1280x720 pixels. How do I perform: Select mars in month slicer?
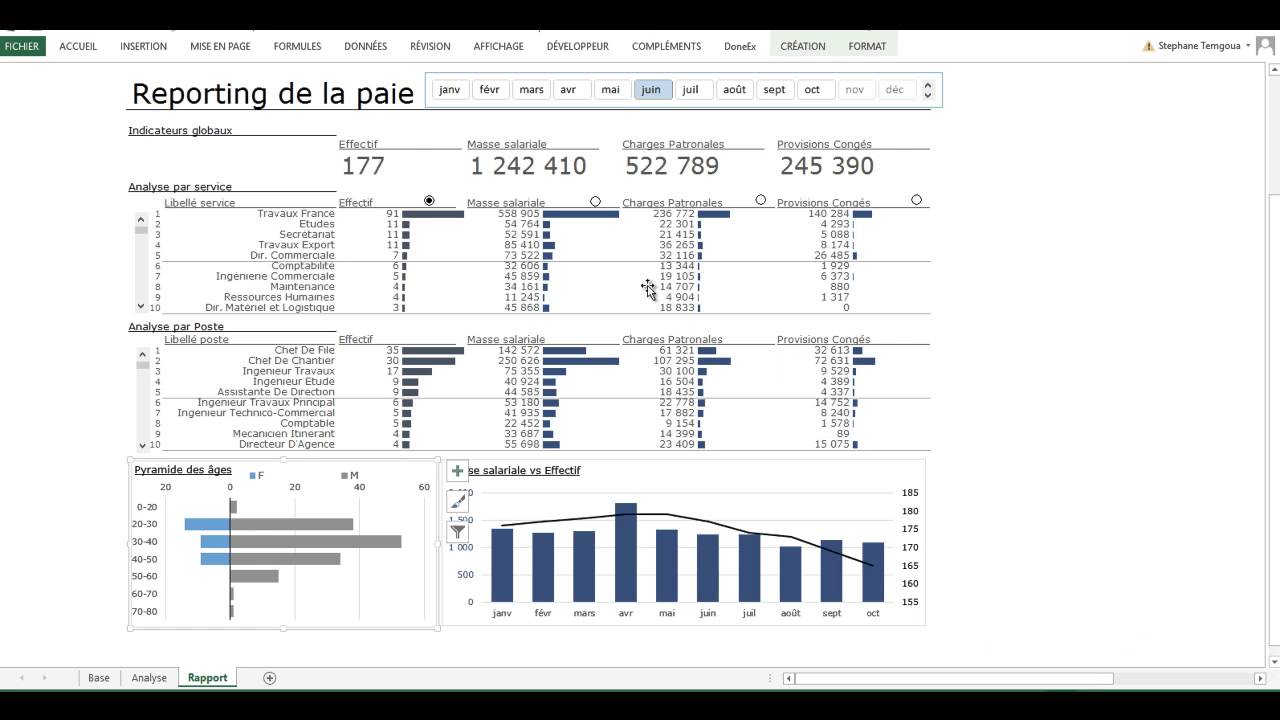(x=531, y=89)
